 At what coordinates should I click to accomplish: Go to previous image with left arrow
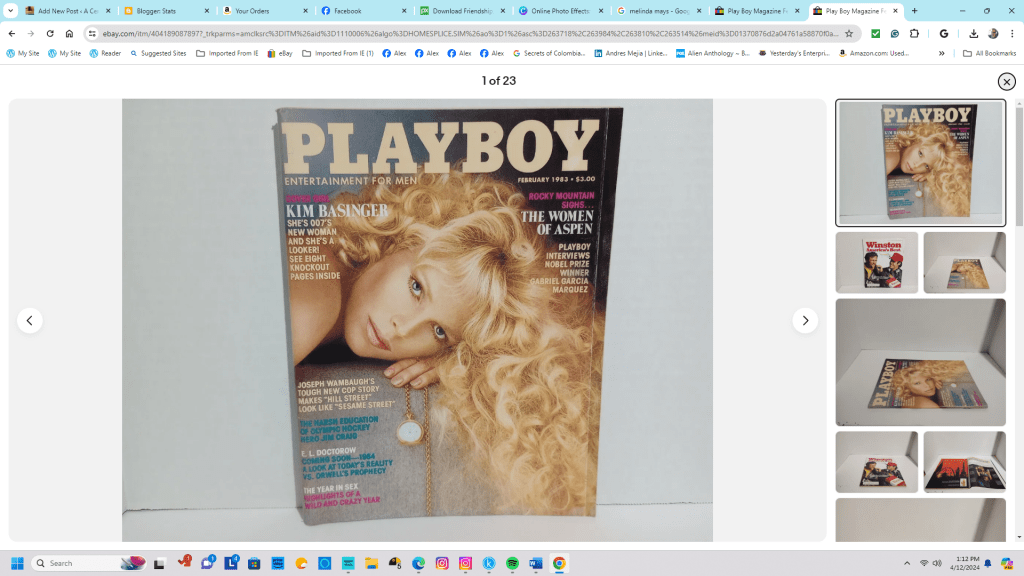pyautogui.click(x=30, y=320)
